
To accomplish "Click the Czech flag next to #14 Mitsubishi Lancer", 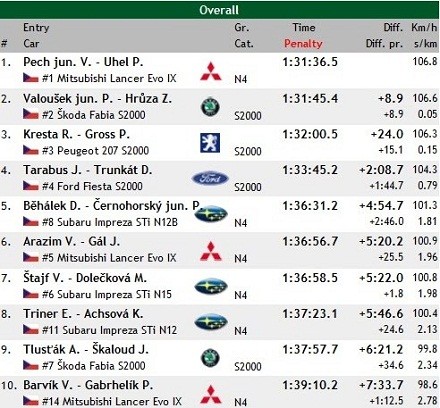I will point(31,401).
